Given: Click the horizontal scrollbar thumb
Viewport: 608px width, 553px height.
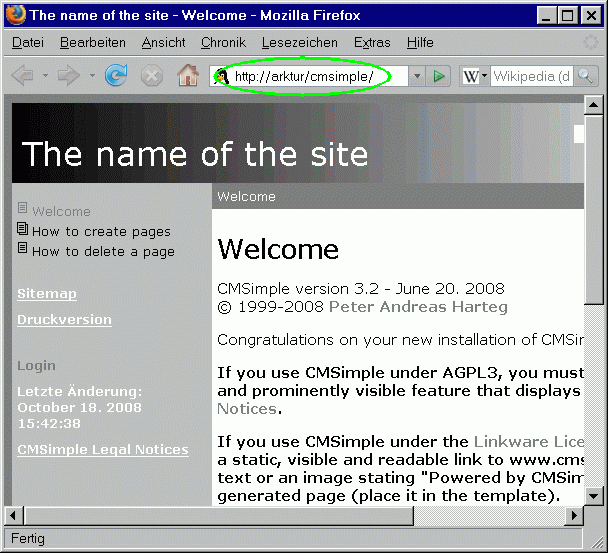Looking at the screenshot, I should (219, 516).
